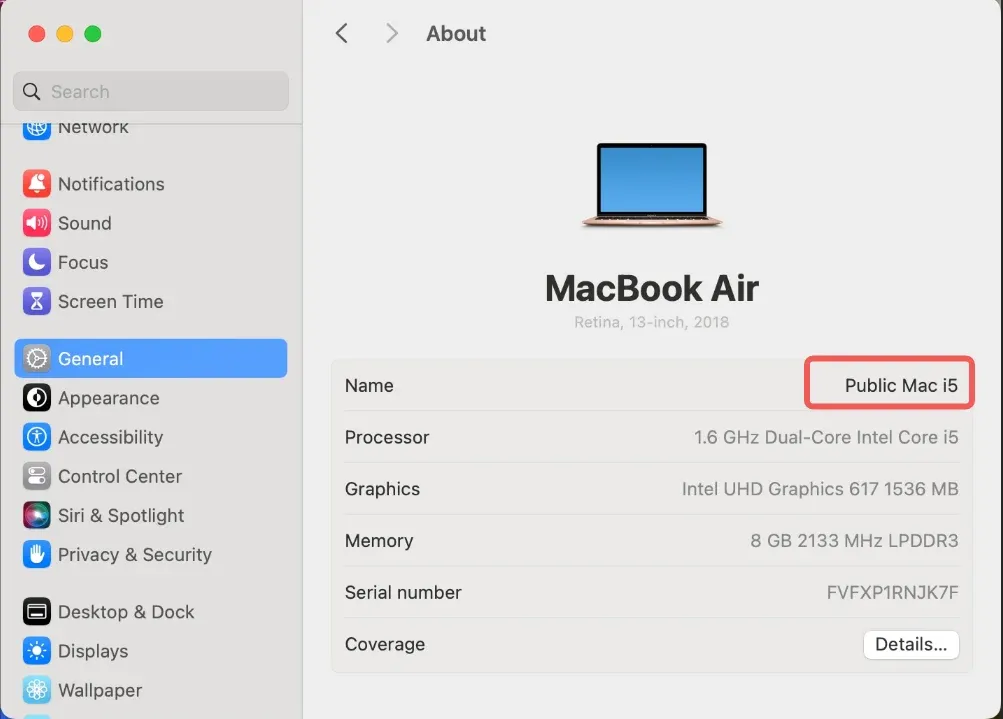Click the Accessibility icon

point(36,437)
